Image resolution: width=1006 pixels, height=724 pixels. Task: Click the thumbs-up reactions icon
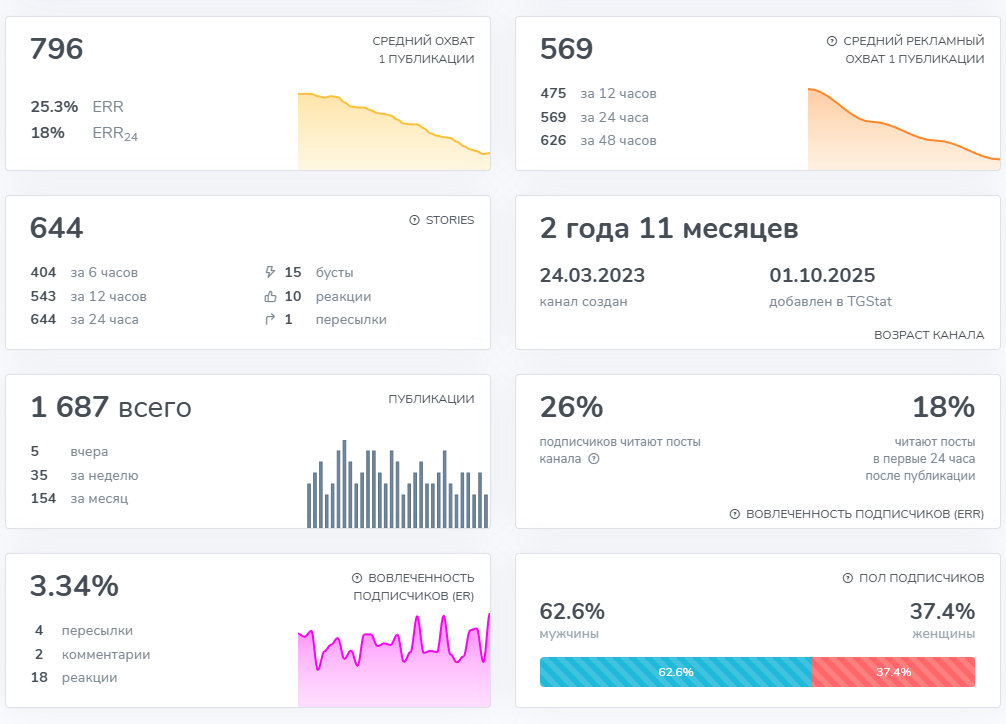pos(270,297)
